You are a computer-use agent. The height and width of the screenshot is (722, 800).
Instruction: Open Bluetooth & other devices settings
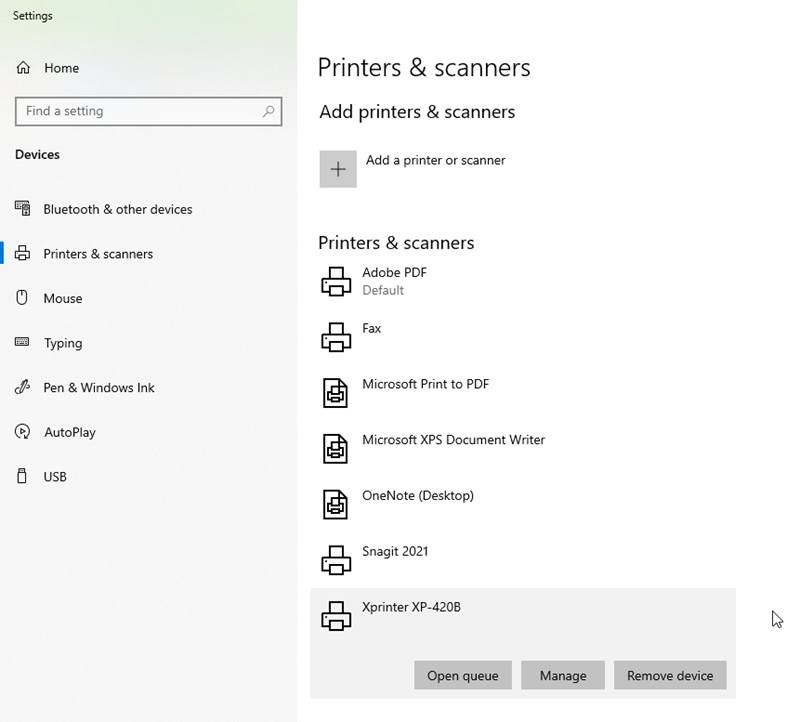[118, 209]
